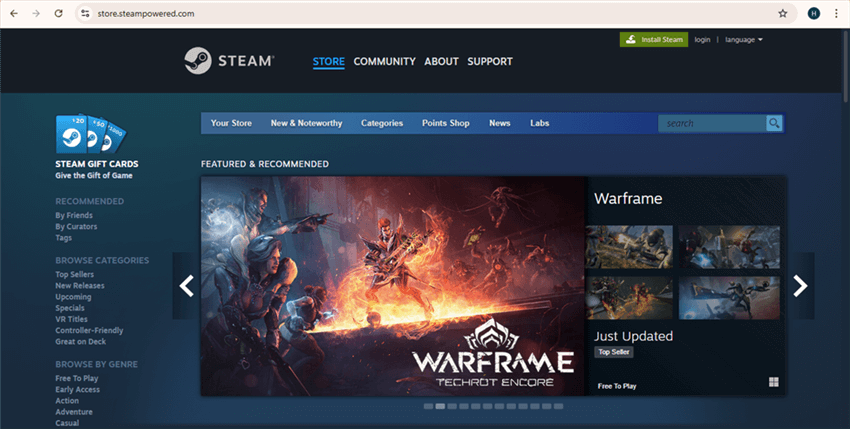The width and height of the screenshot is (850, 429).
Task: Browse Great on Deck category
Action: [x=80, y=342]
